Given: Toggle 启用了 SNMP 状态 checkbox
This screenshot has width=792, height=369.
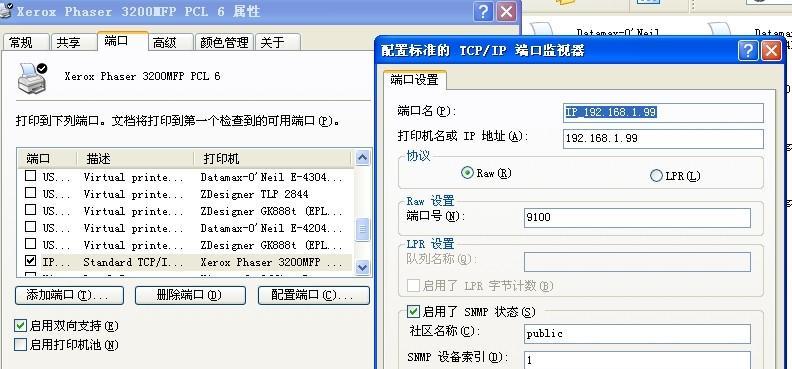Looking at the screenshot, I should click(x=414, y=311).
